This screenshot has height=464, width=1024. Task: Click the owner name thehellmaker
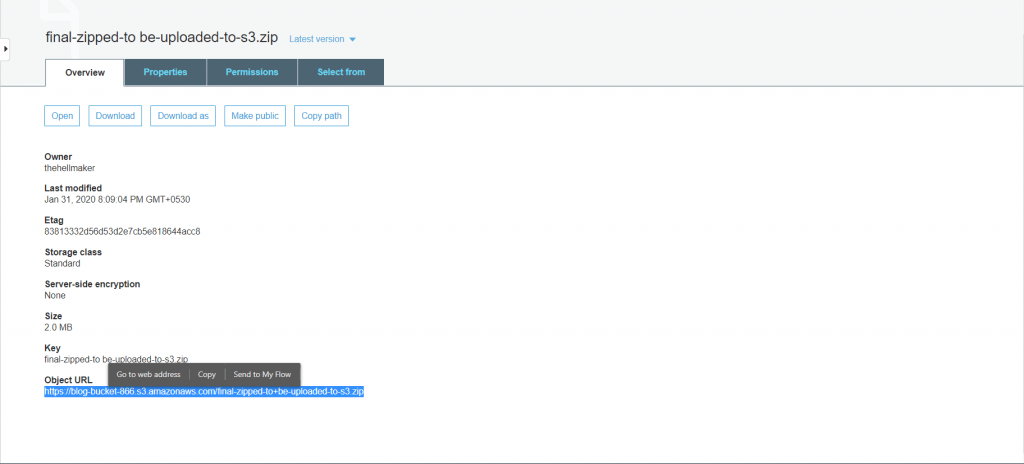(70, 168)
